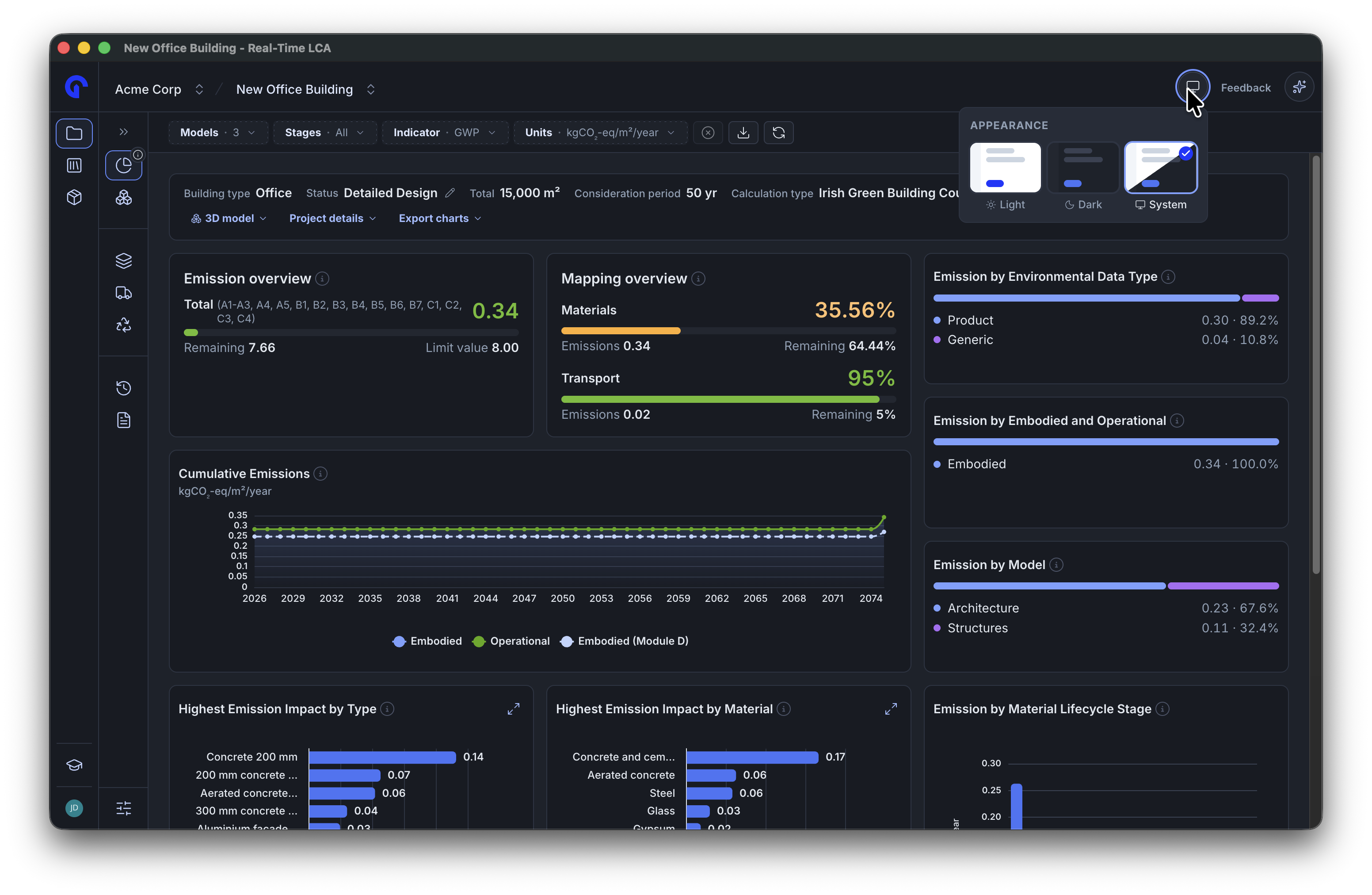Expand the 3D model section
The width and height of the screenshot is (1372, 895).
point(228,218)
